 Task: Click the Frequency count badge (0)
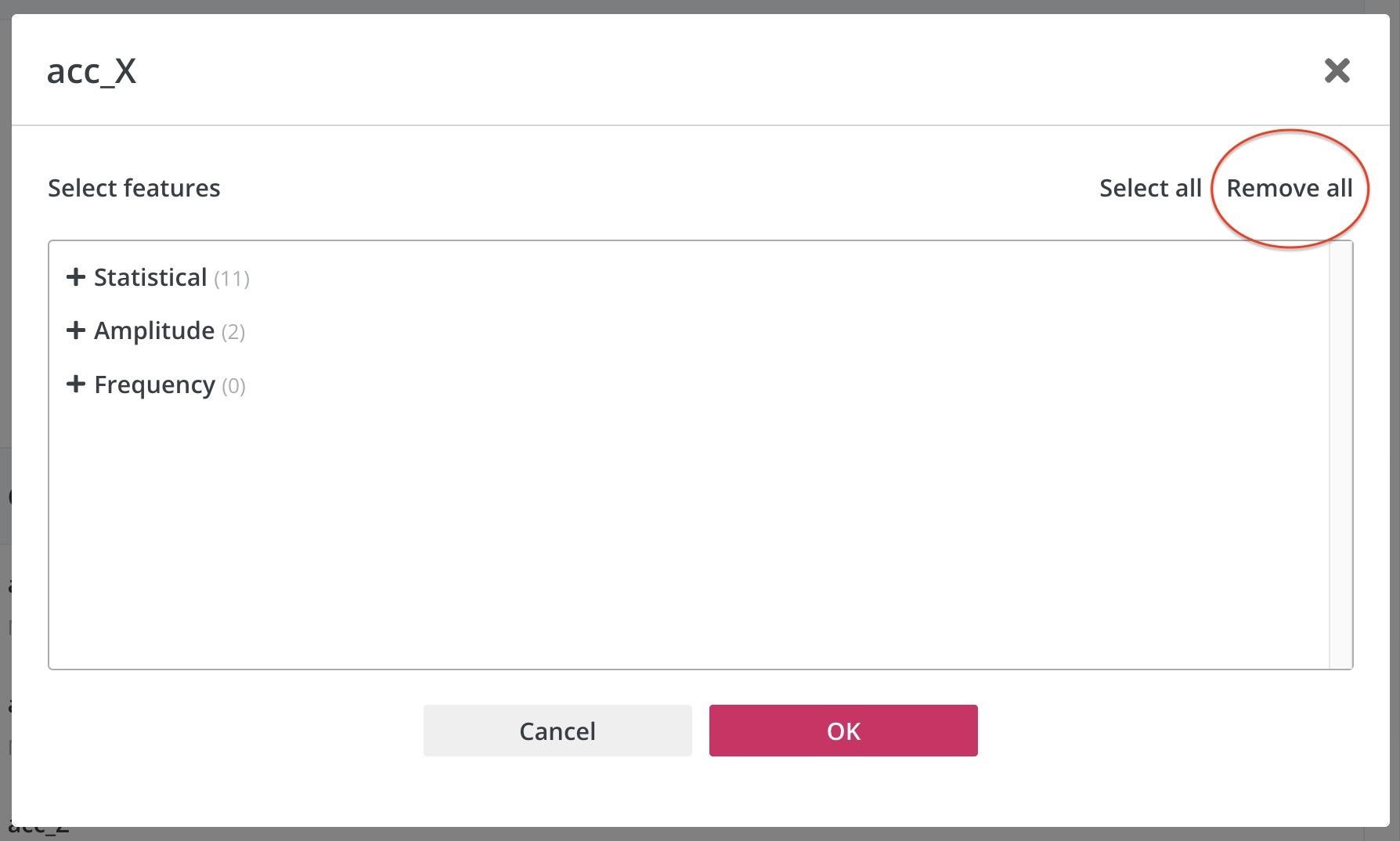click(x=233, y=386)
